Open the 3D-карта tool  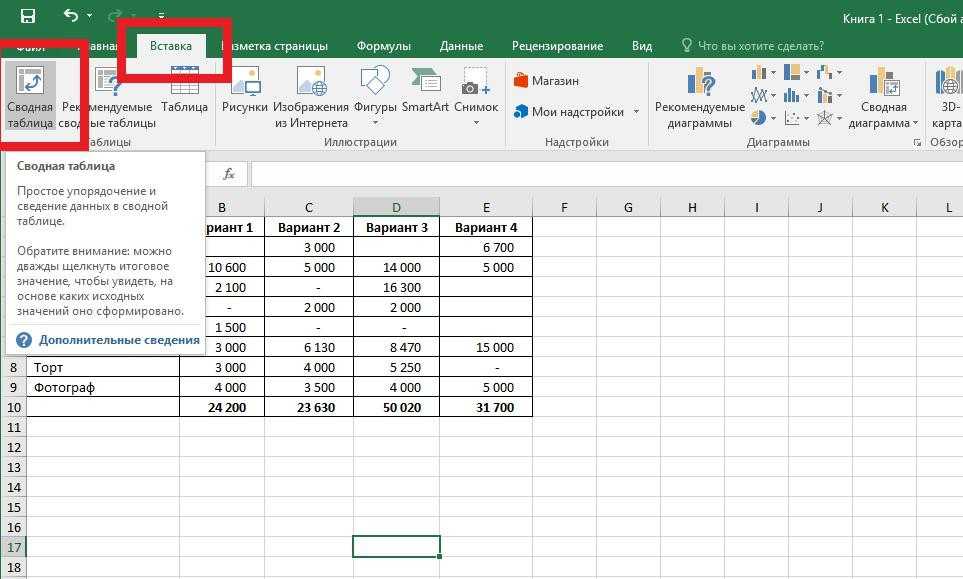click(948, 97)
